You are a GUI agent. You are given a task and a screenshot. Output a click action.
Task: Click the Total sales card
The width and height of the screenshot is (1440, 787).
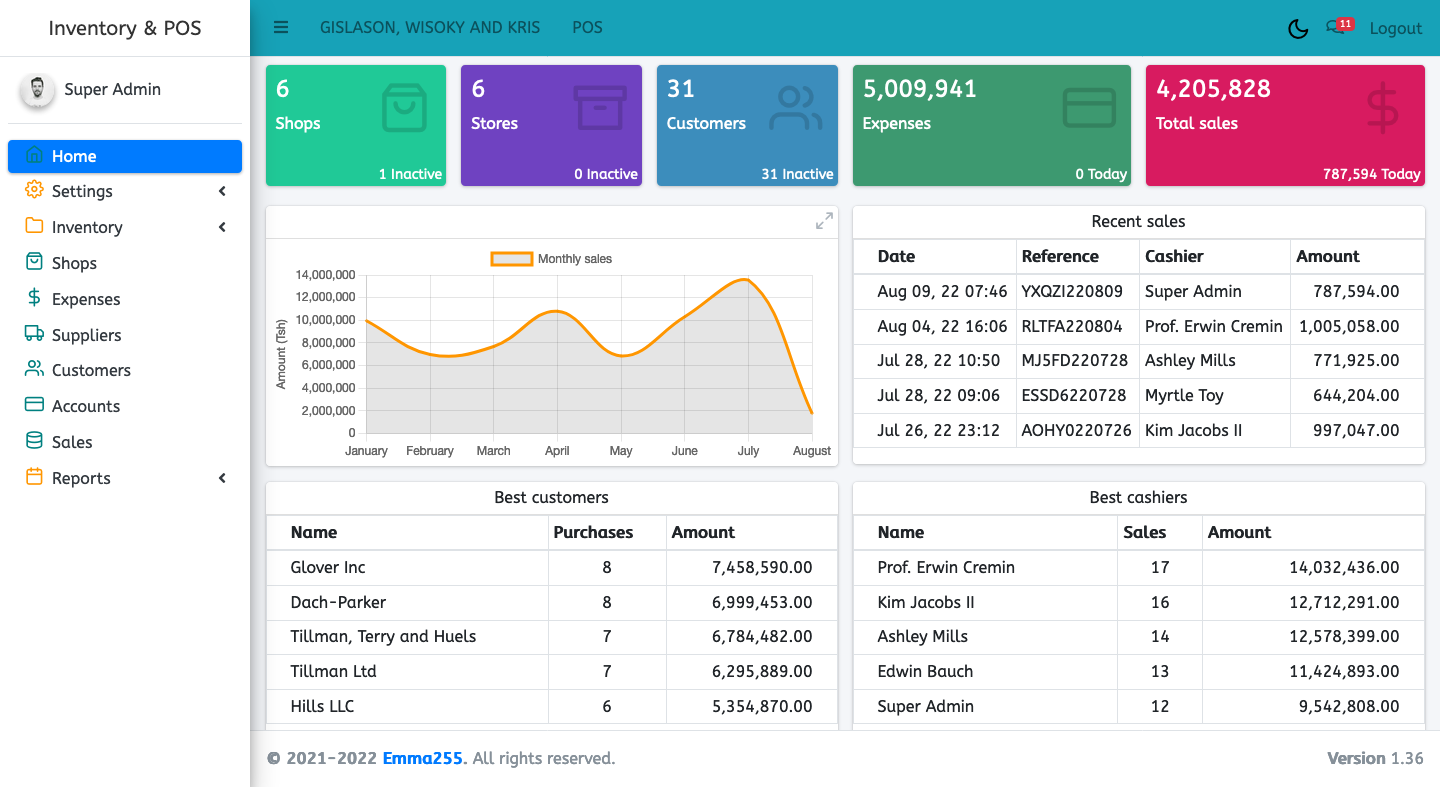pyautogui.click(x=1284, y=125)
